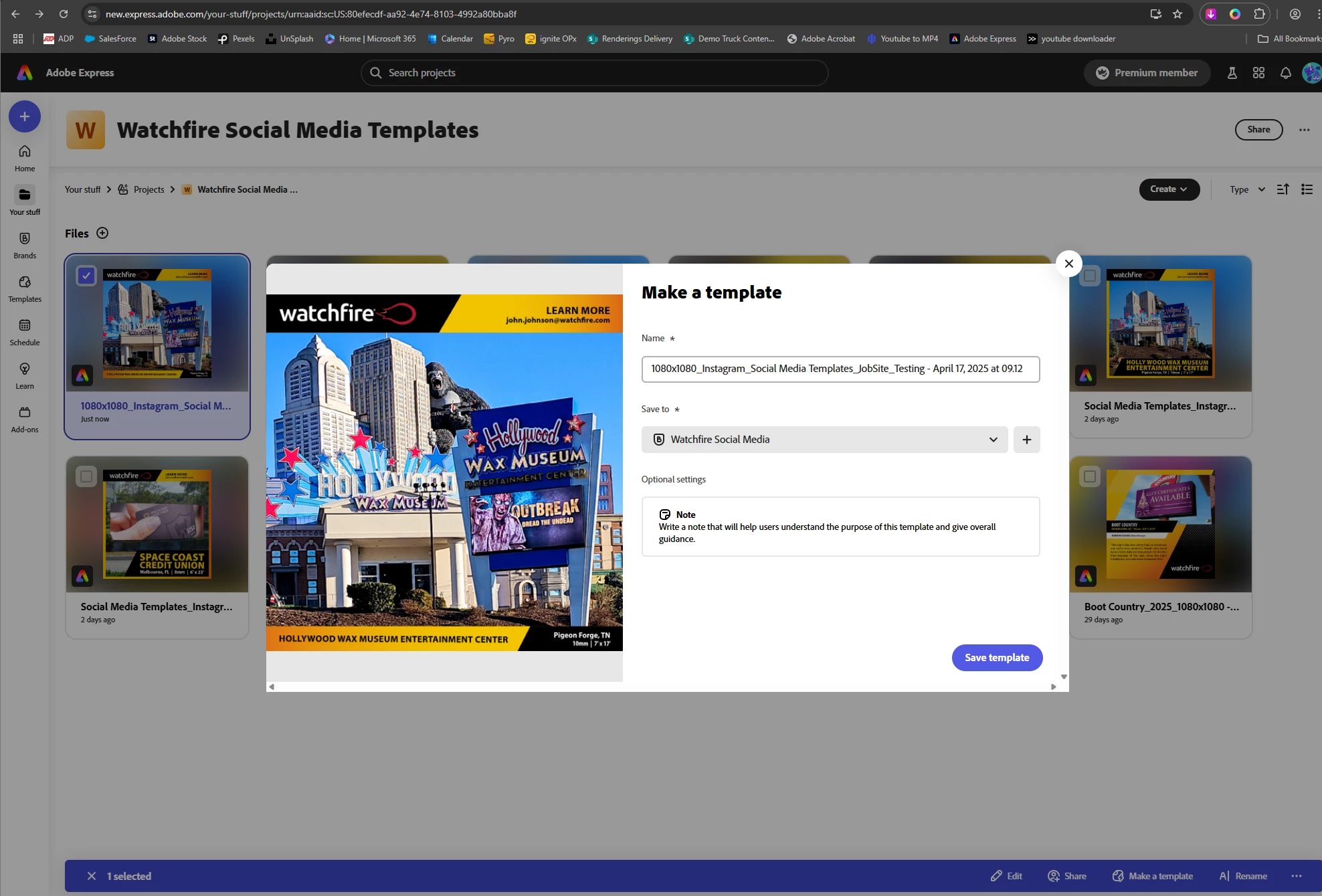Check the Space Coast Credit Union file checkbox
The image size is (1322, 896).
(86, 476)
